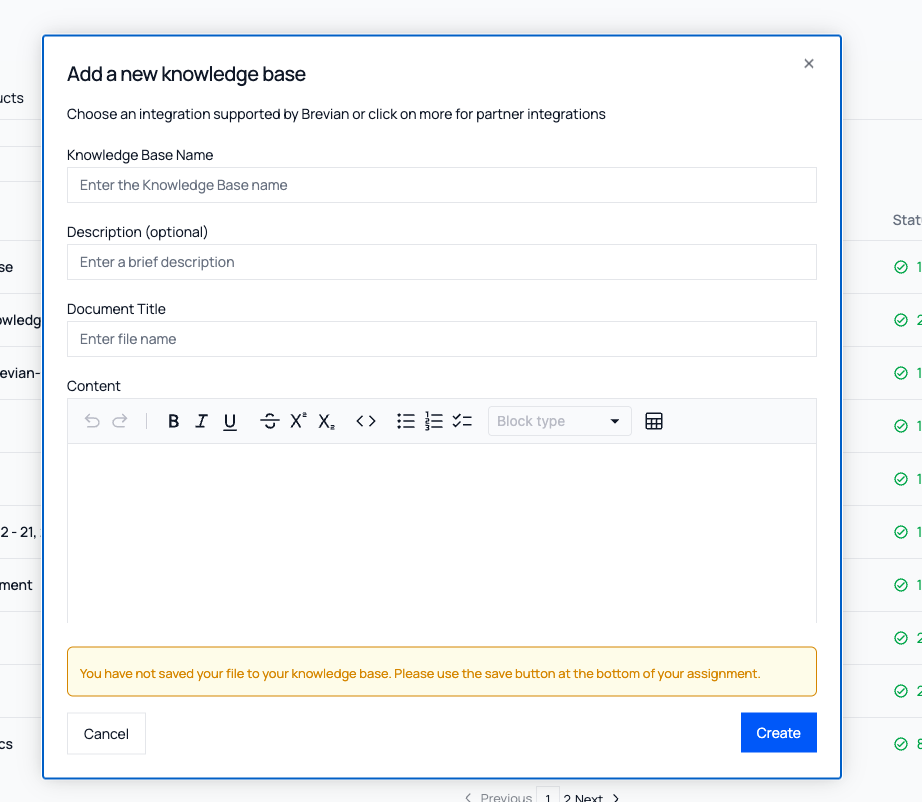Viewport: 922px width, 802px height.
Task: Apply italic formatting
Action: (x=201, y=421)
